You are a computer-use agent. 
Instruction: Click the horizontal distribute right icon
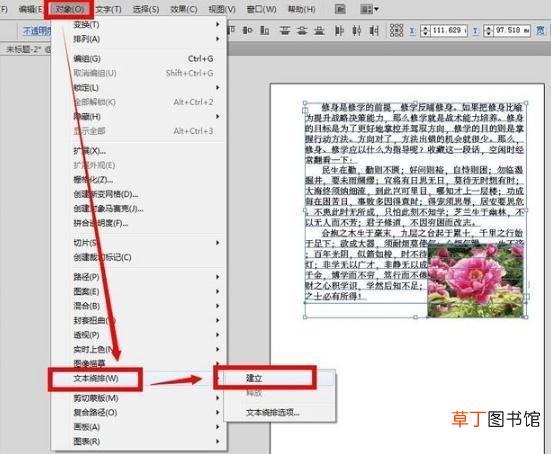374,31
